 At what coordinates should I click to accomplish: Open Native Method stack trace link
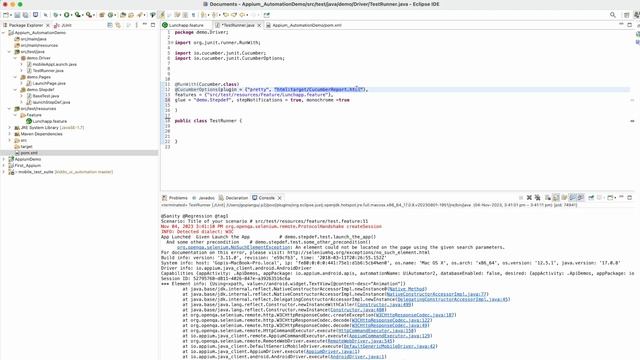click(x=406, y=289)
